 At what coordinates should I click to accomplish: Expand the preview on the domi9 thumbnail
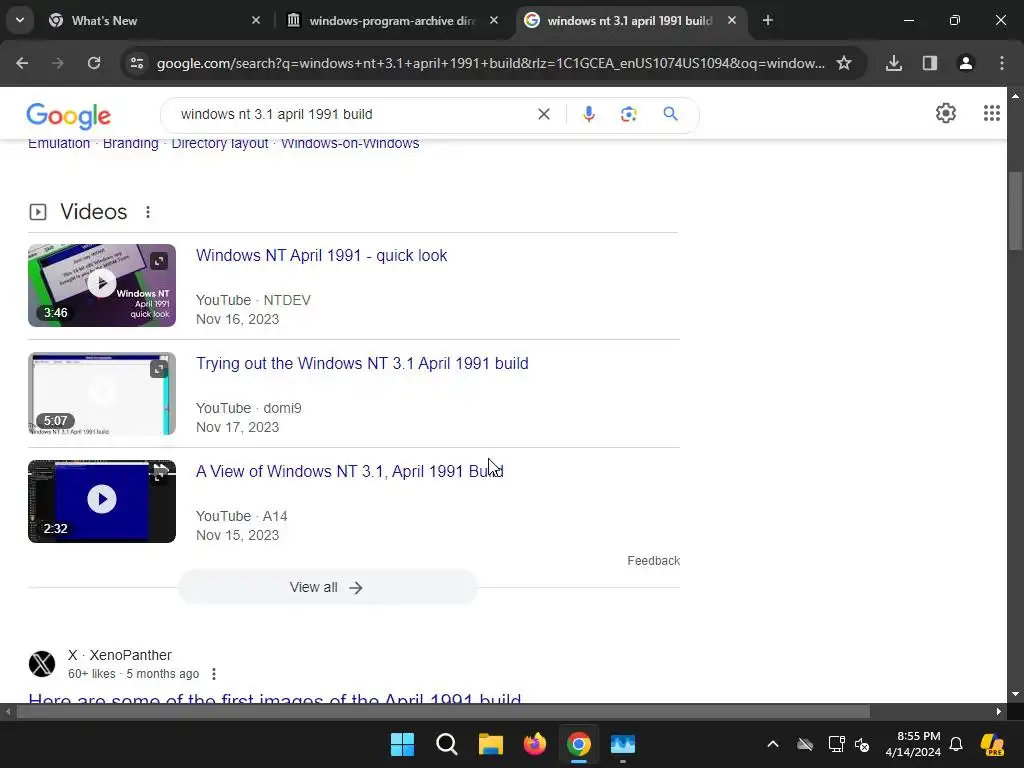coord(159,369)
